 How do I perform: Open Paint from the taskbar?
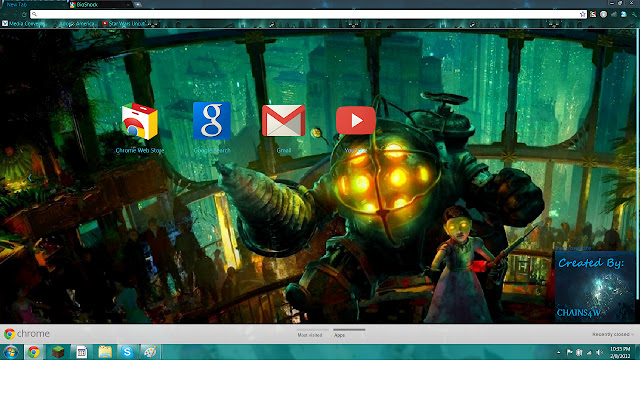[x=150, y=352]
